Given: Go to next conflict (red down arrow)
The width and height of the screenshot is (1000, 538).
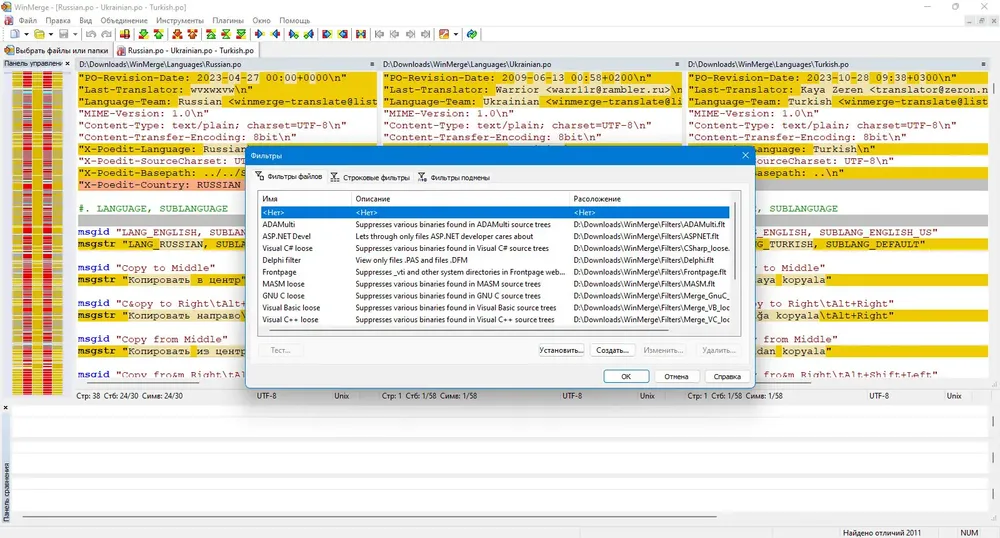Looking at the screenshot, I should pos(177,34).
